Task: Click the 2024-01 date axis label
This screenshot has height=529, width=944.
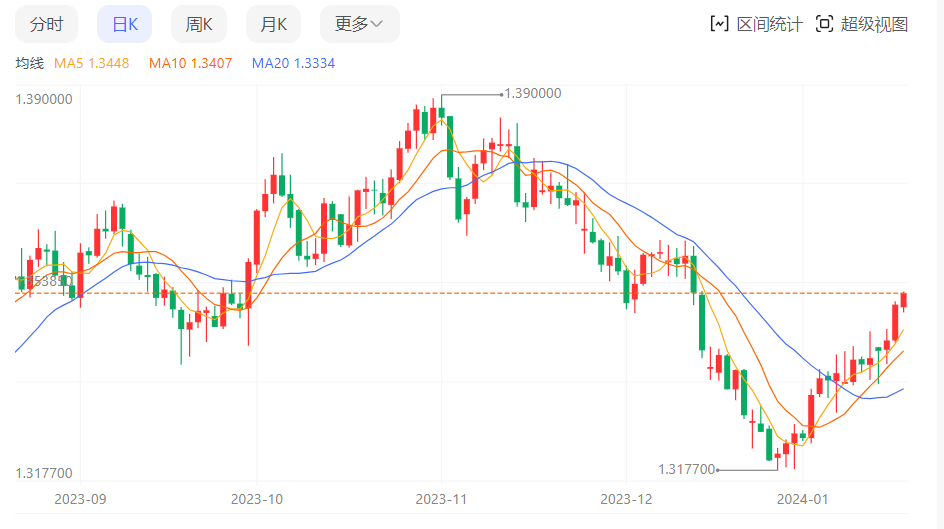Action: tap(803, 499)
